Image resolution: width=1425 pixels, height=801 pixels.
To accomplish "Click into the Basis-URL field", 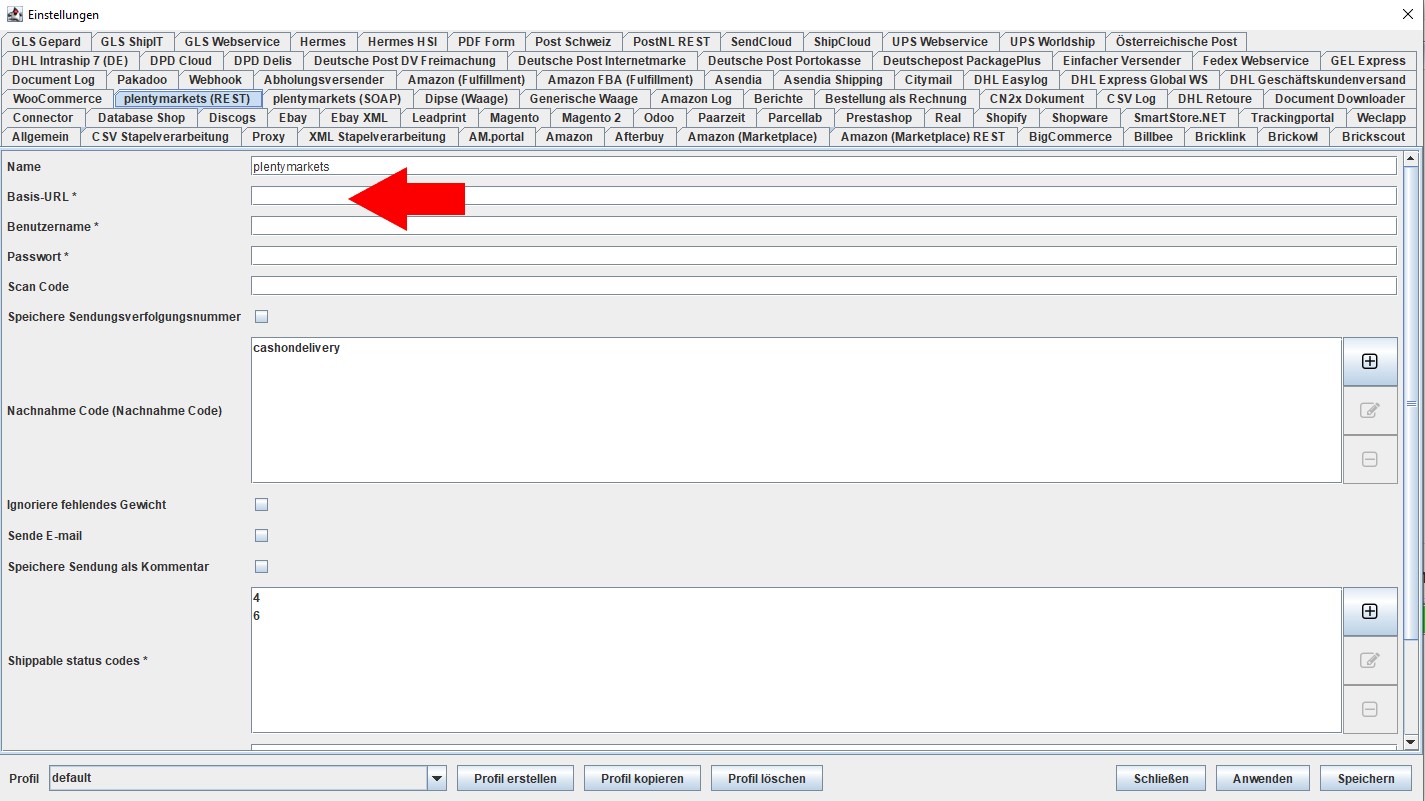I will pyautogui.click(x=823, y=196).
